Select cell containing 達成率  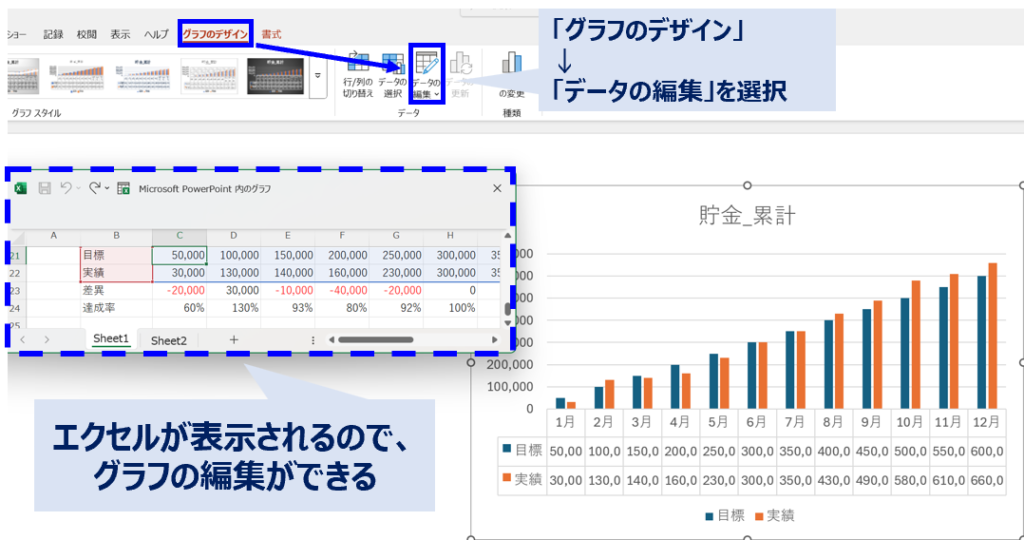116,308
